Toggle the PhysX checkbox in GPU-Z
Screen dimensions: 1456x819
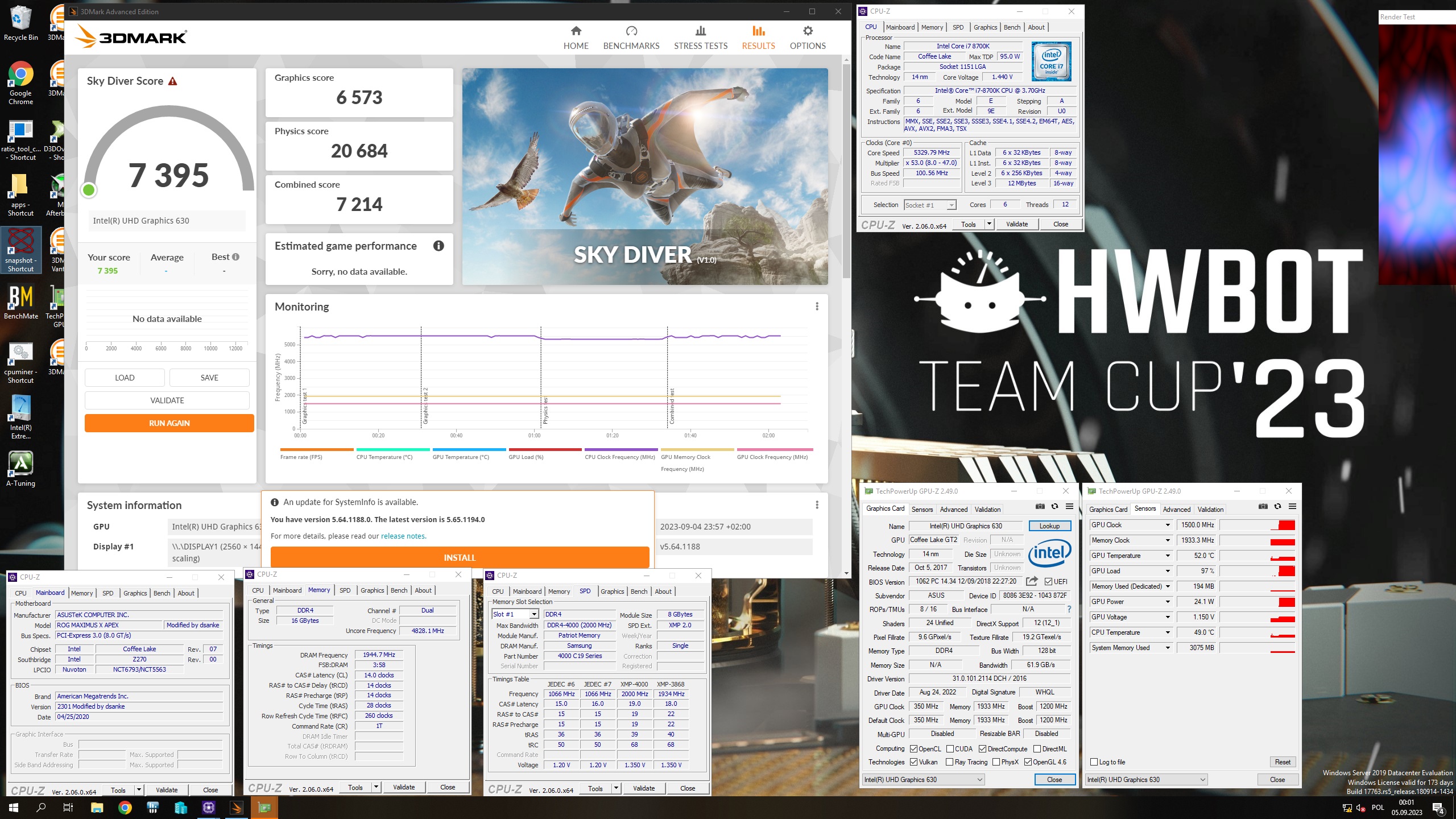[x=996, y=762]
